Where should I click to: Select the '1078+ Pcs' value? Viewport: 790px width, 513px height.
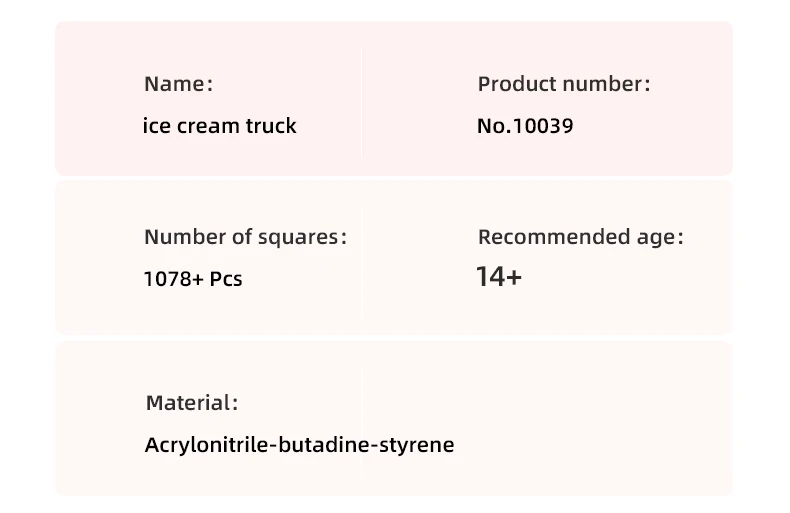[193, 279]
